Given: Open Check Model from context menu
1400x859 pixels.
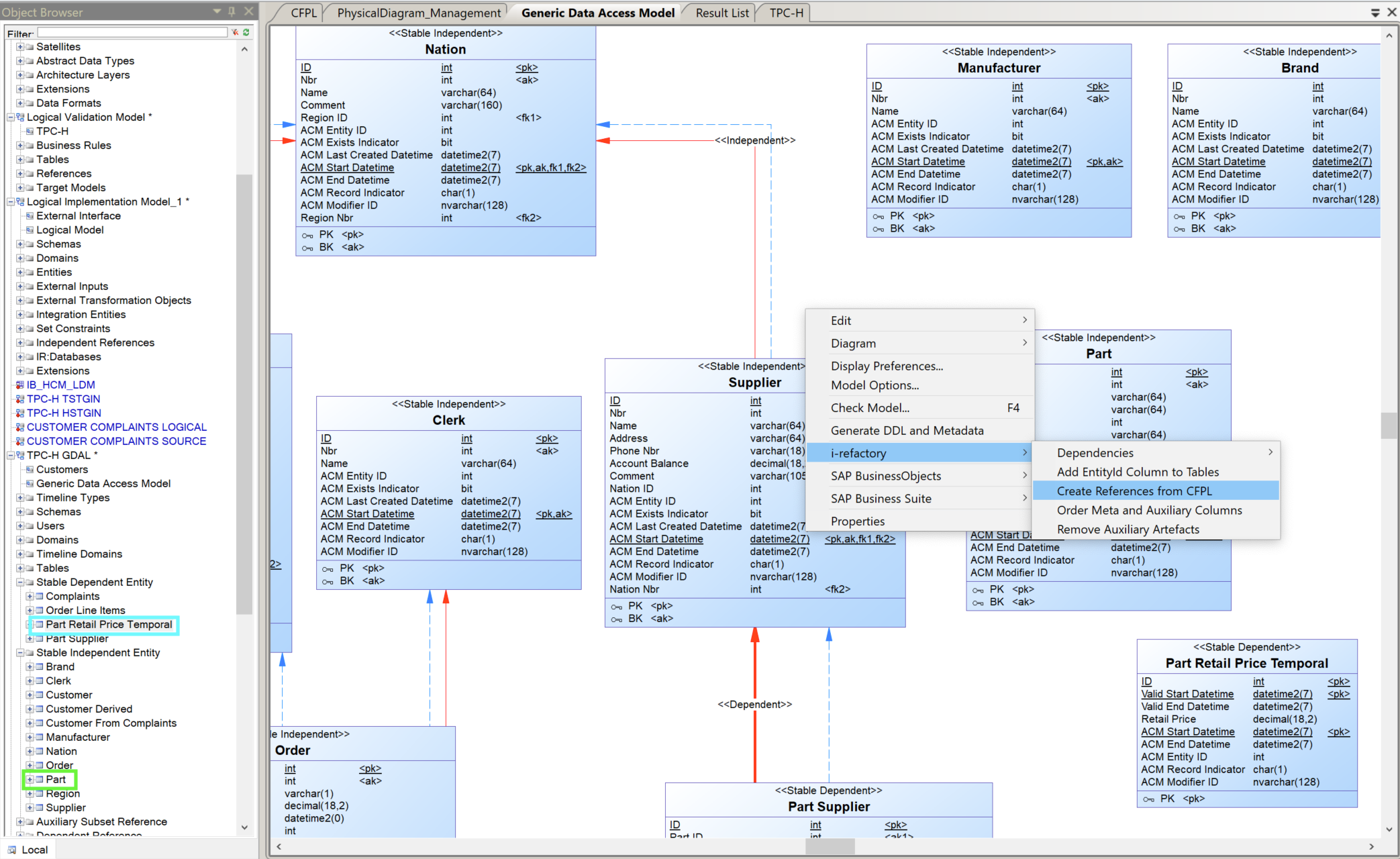Looking at the screenshot, I should (919, 408).
